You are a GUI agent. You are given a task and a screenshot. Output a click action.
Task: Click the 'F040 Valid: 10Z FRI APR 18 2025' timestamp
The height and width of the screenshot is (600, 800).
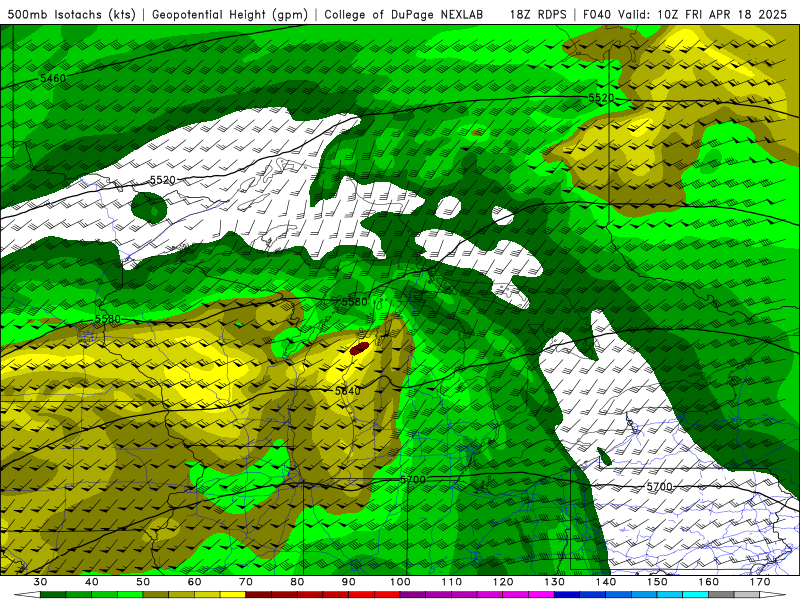tap(685, 14)
